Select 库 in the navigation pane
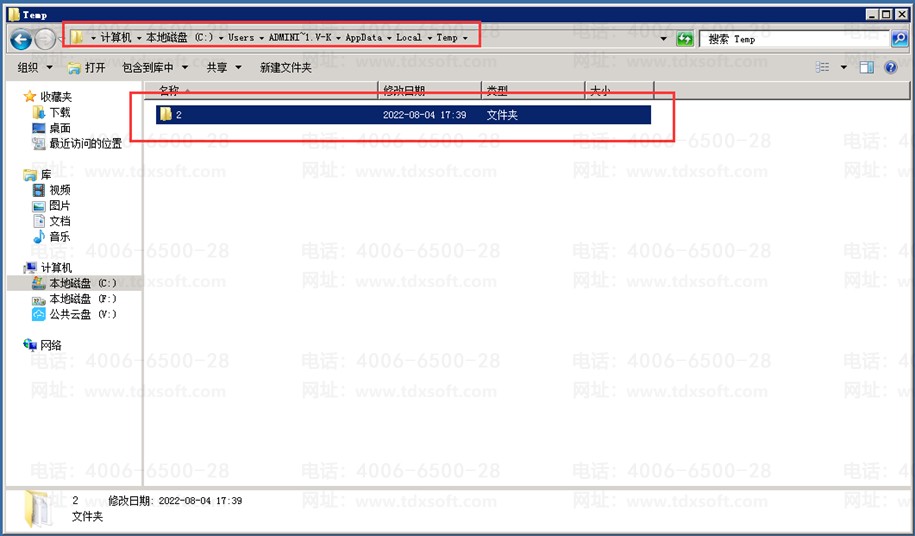The height and width of the screenshot is (536, 915). [46, 174]
